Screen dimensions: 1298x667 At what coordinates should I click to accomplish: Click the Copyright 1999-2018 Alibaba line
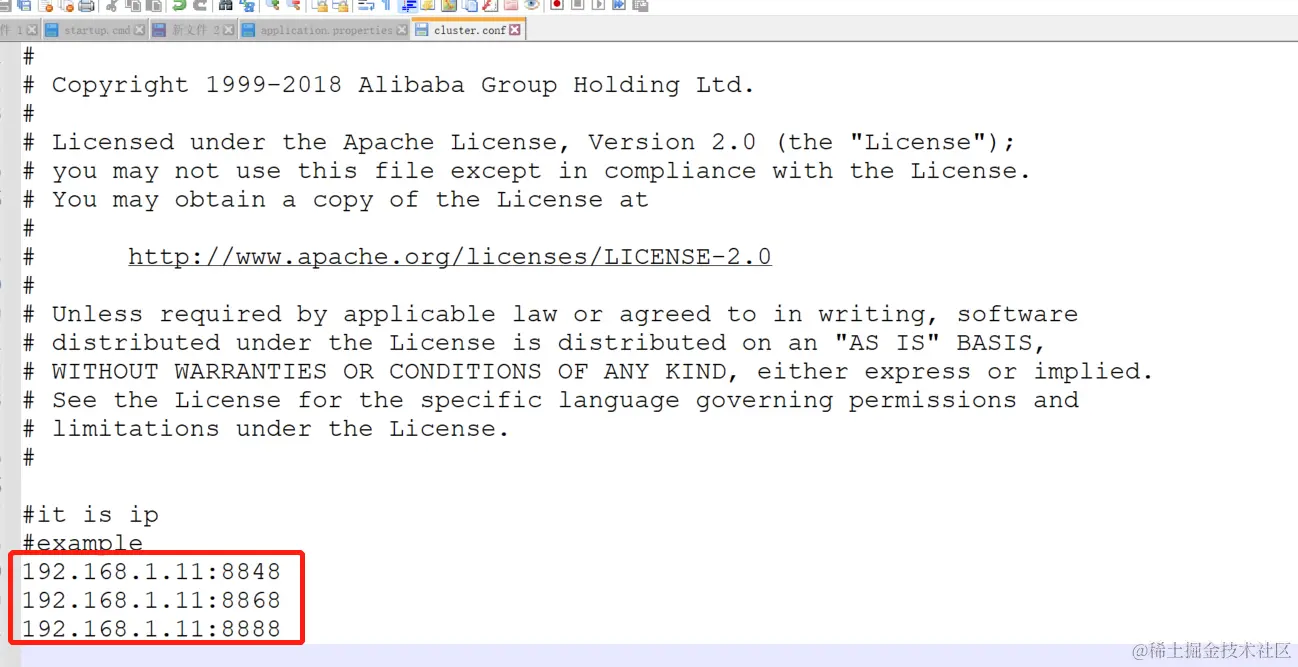coord(389,85)
